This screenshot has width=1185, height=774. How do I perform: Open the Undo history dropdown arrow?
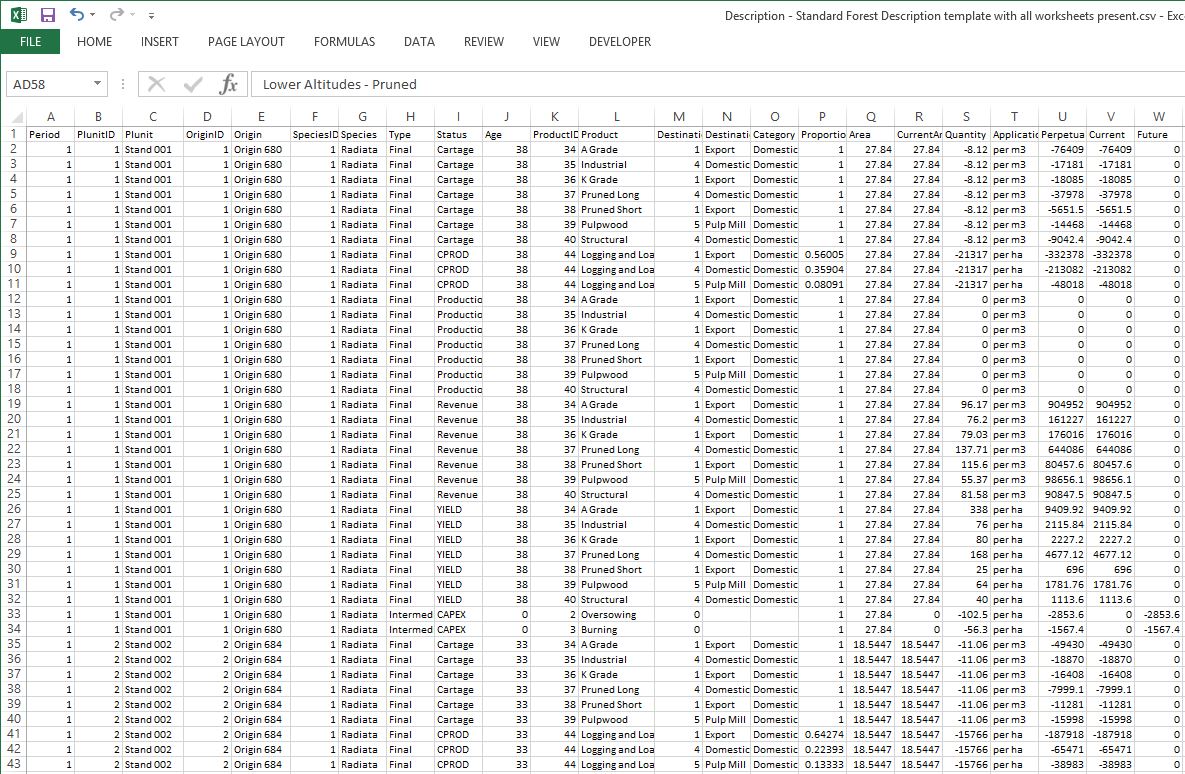click(92, 14)
